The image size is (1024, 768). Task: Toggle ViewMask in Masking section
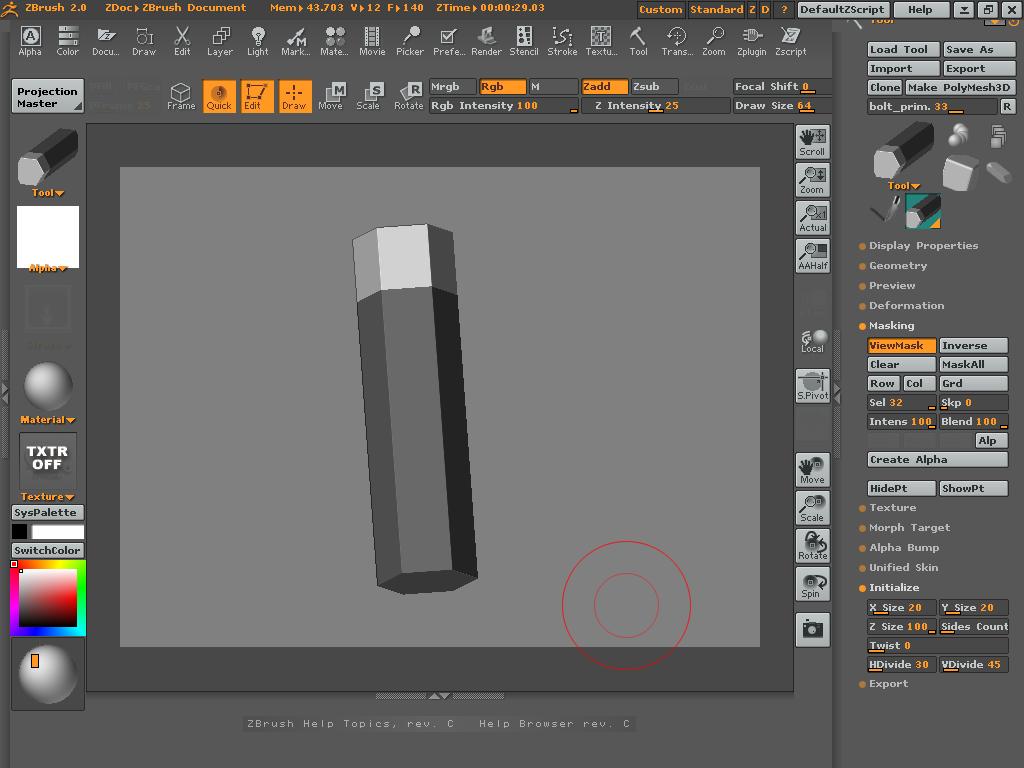[x=902, y=345]
